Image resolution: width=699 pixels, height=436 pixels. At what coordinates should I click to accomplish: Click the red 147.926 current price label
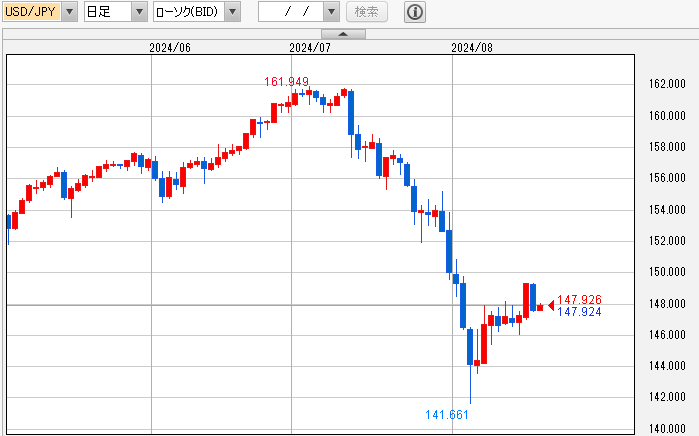[x=579, y=300]
